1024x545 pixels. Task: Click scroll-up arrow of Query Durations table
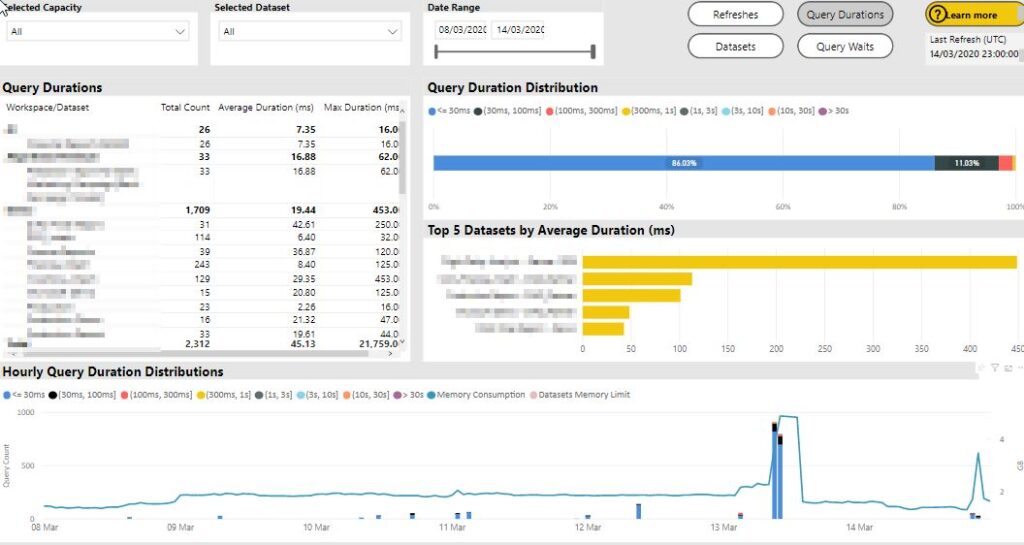402,111
